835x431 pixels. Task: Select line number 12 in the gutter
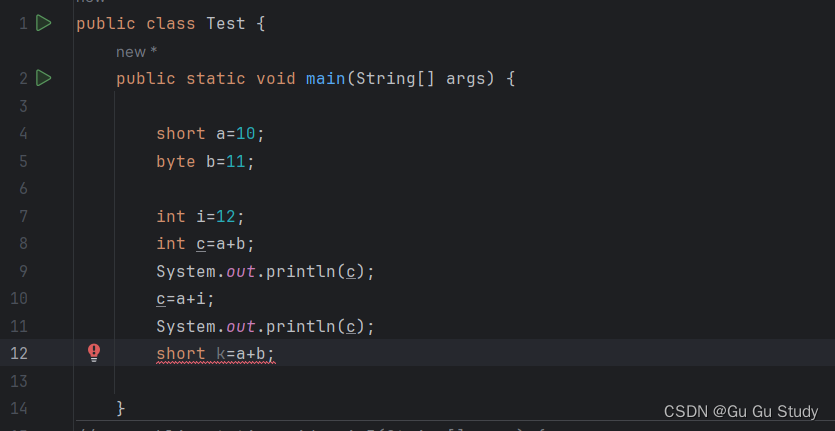19,353
